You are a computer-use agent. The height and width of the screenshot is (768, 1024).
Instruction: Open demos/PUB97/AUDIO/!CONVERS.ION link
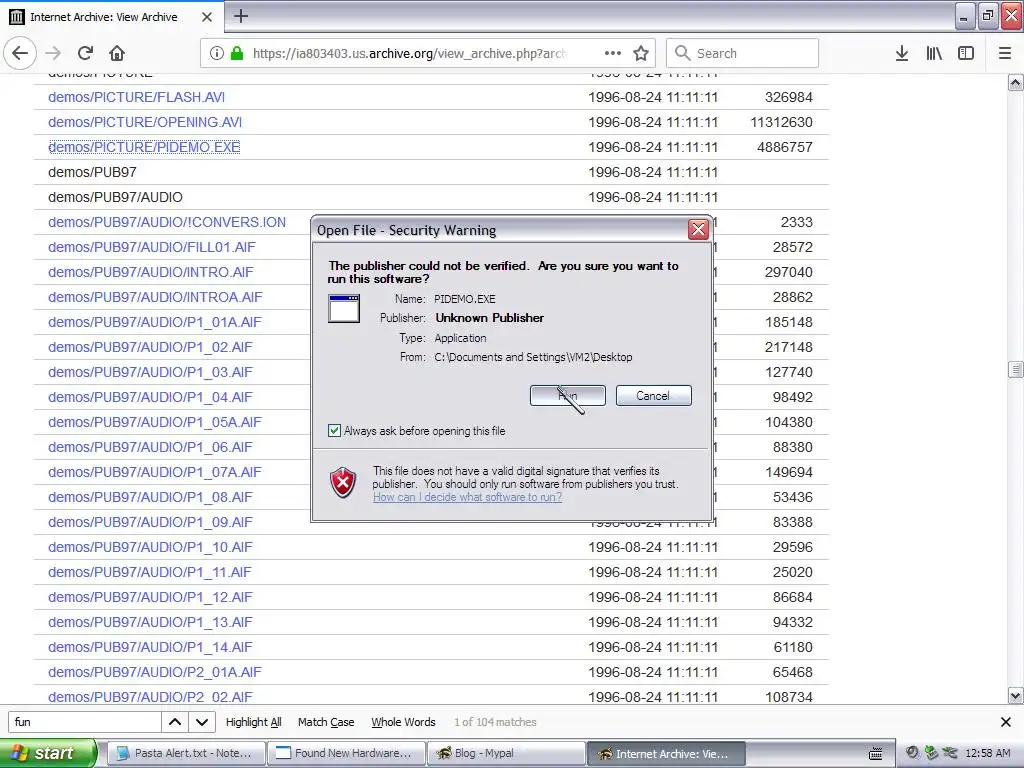click(x=167, y=222)
